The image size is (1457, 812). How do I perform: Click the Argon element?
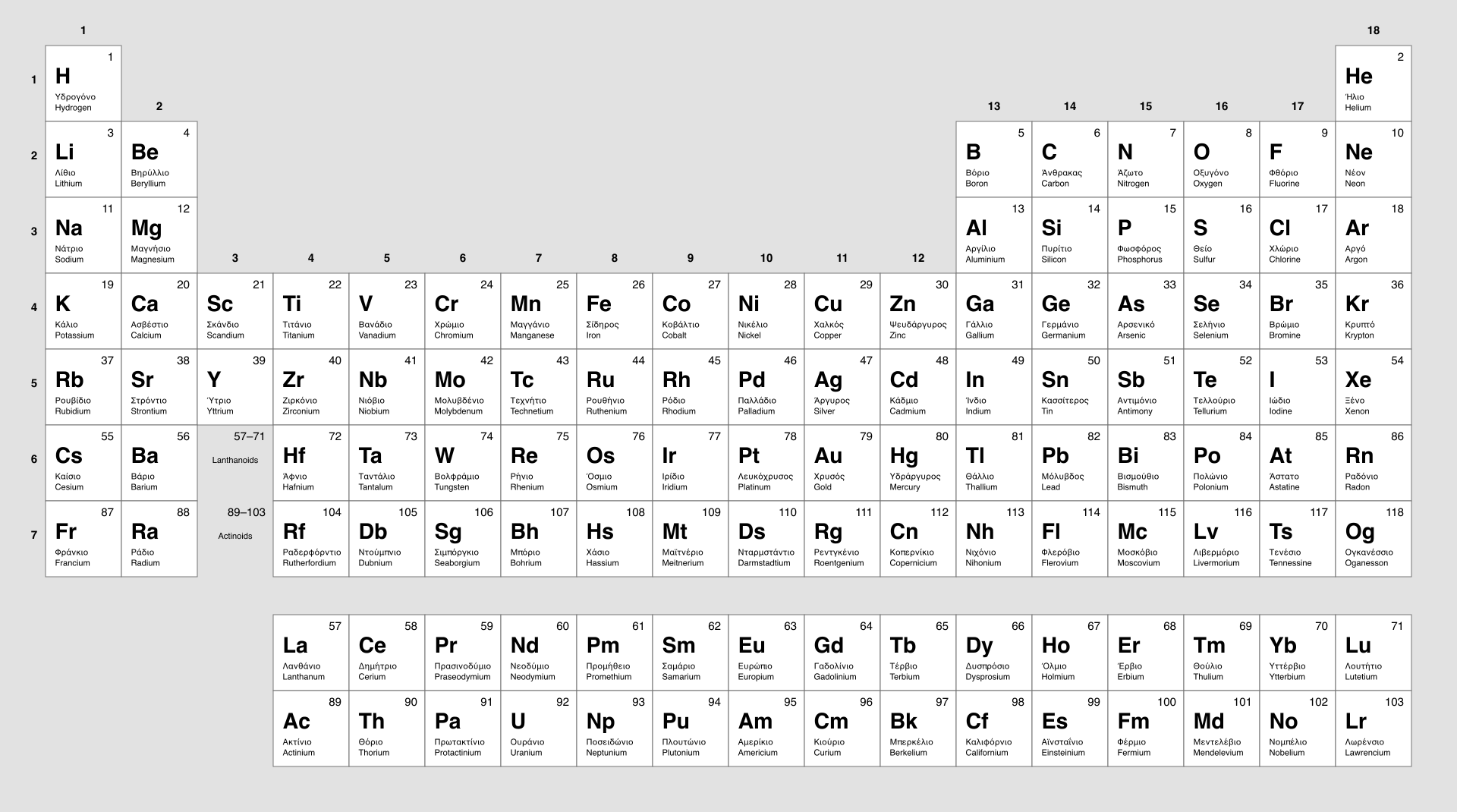pos(1374,235)
